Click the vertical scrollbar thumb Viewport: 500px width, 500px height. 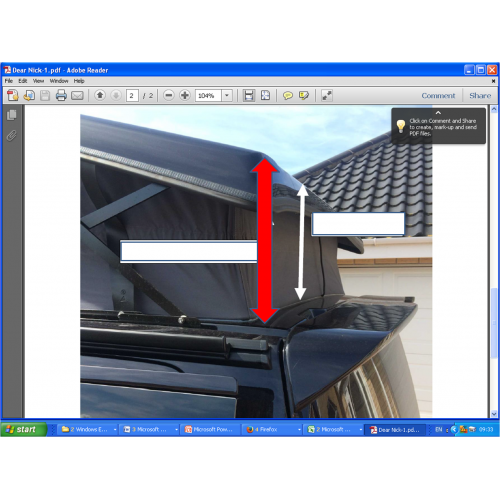tap(494, 323)
